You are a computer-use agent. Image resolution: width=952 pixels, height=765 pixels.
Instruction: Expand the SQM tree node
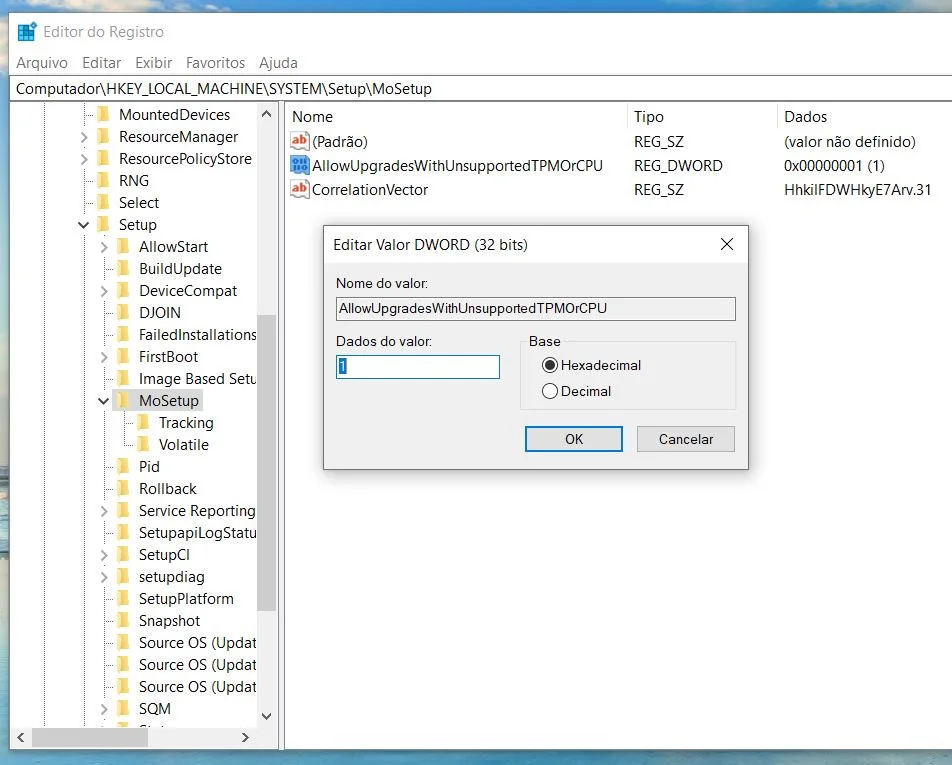click(x=104, y=709)
